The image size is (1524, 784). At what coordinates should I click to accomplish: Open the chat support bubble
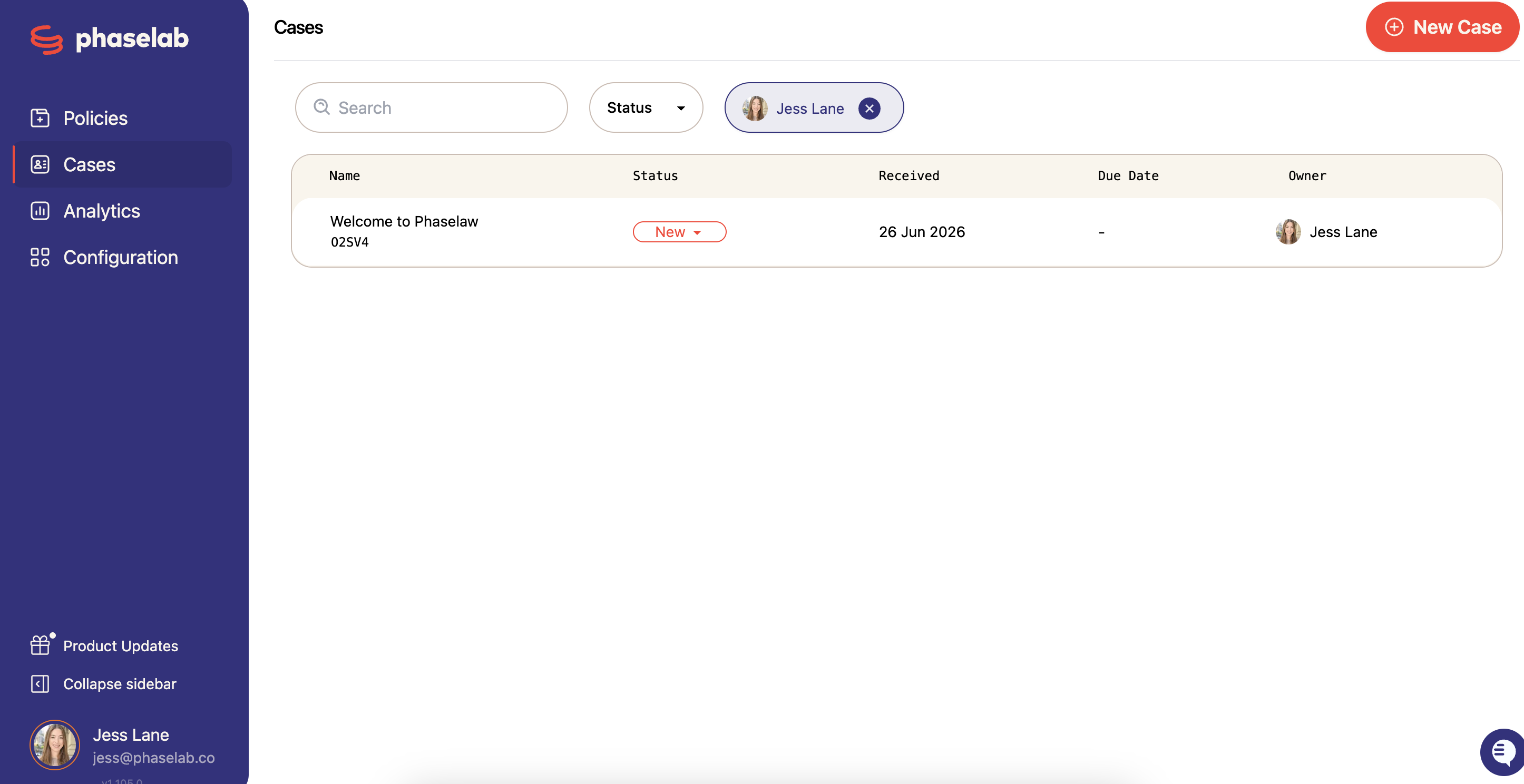point(1503,752)
